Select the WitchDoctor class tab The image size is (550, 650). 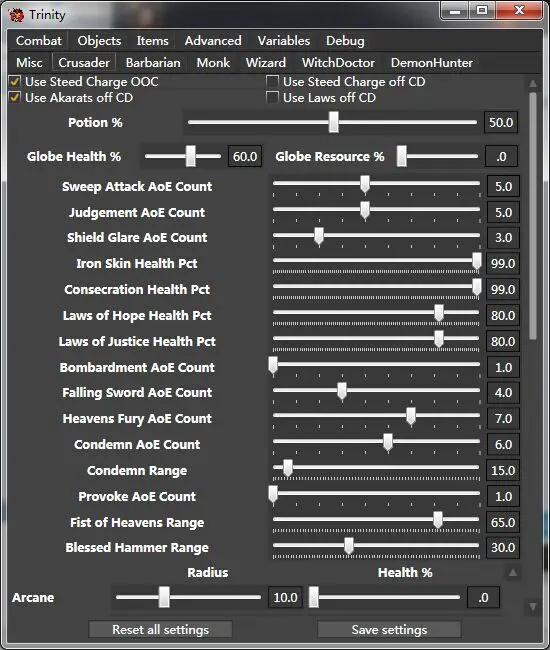[338, 63]
